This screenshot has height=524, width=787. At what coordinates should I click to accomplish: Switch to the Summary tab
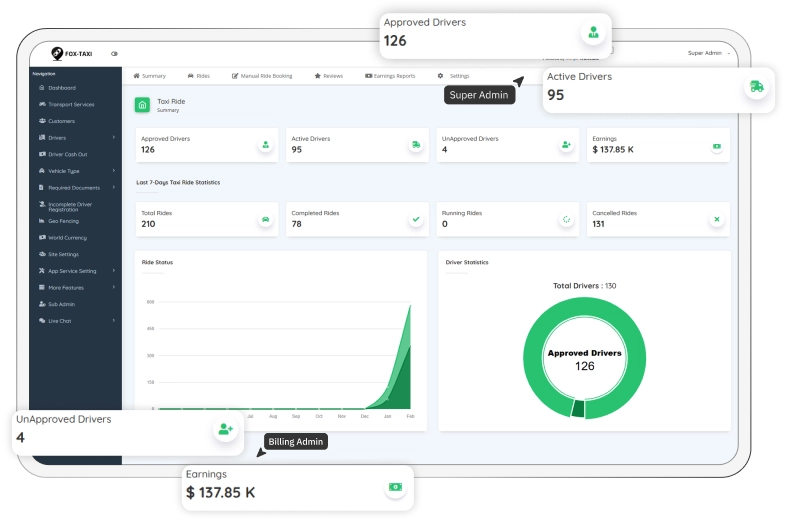tap(149, 76)
